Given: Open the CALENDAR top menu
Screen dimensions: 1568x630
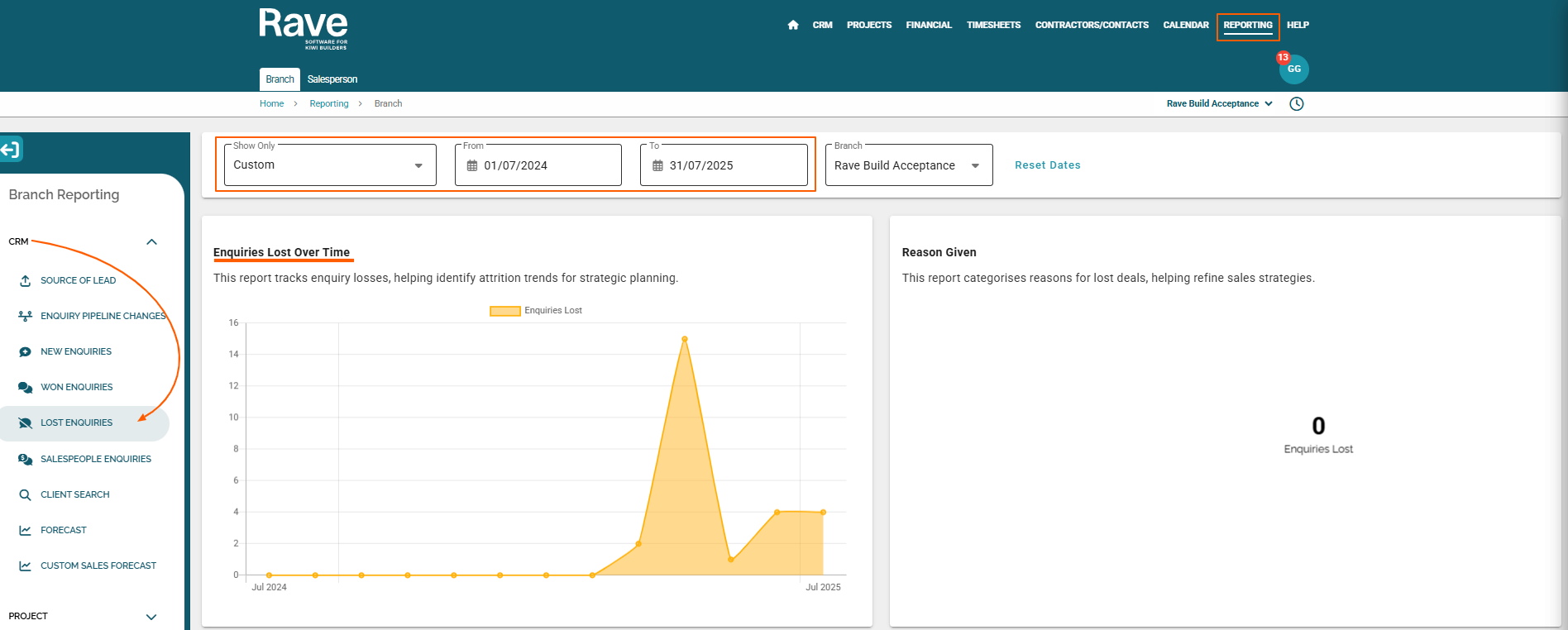Looking at the screenshot, I should tap(1186, 26).
